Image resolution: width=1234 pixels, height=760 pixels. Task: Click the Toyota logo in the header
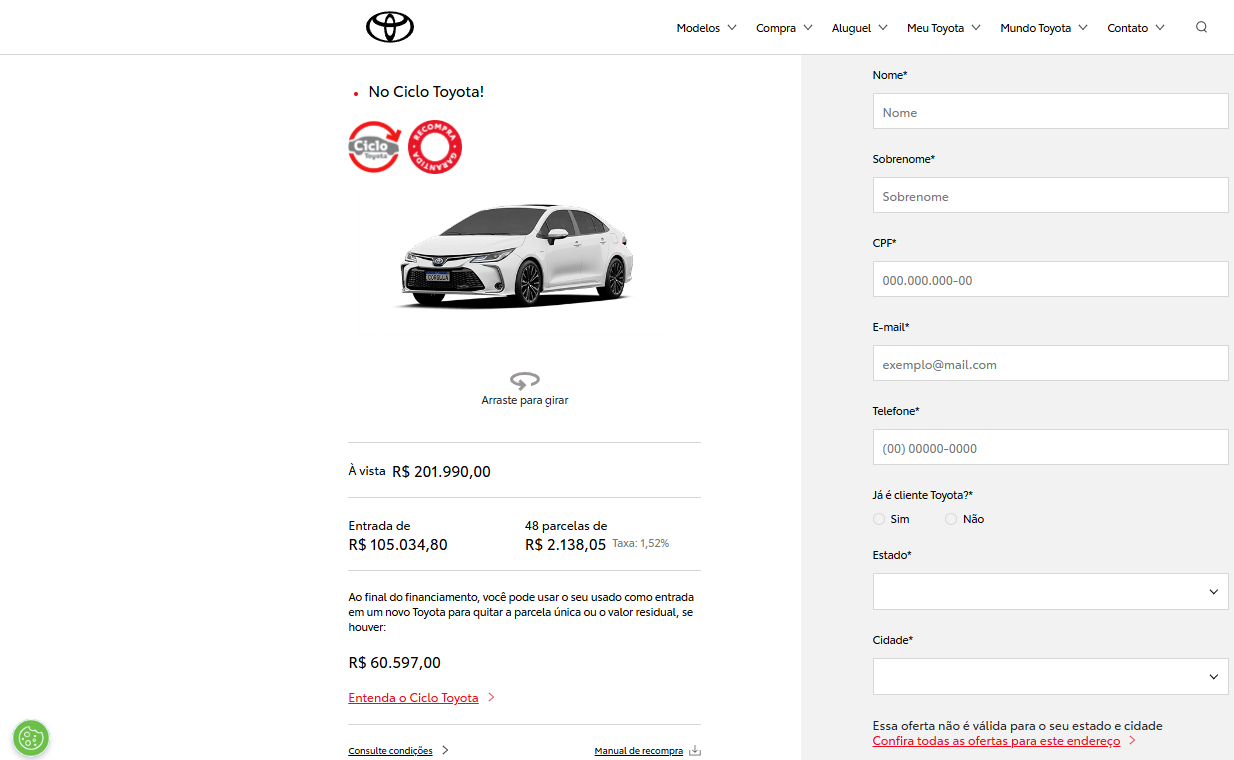point(389,27)
